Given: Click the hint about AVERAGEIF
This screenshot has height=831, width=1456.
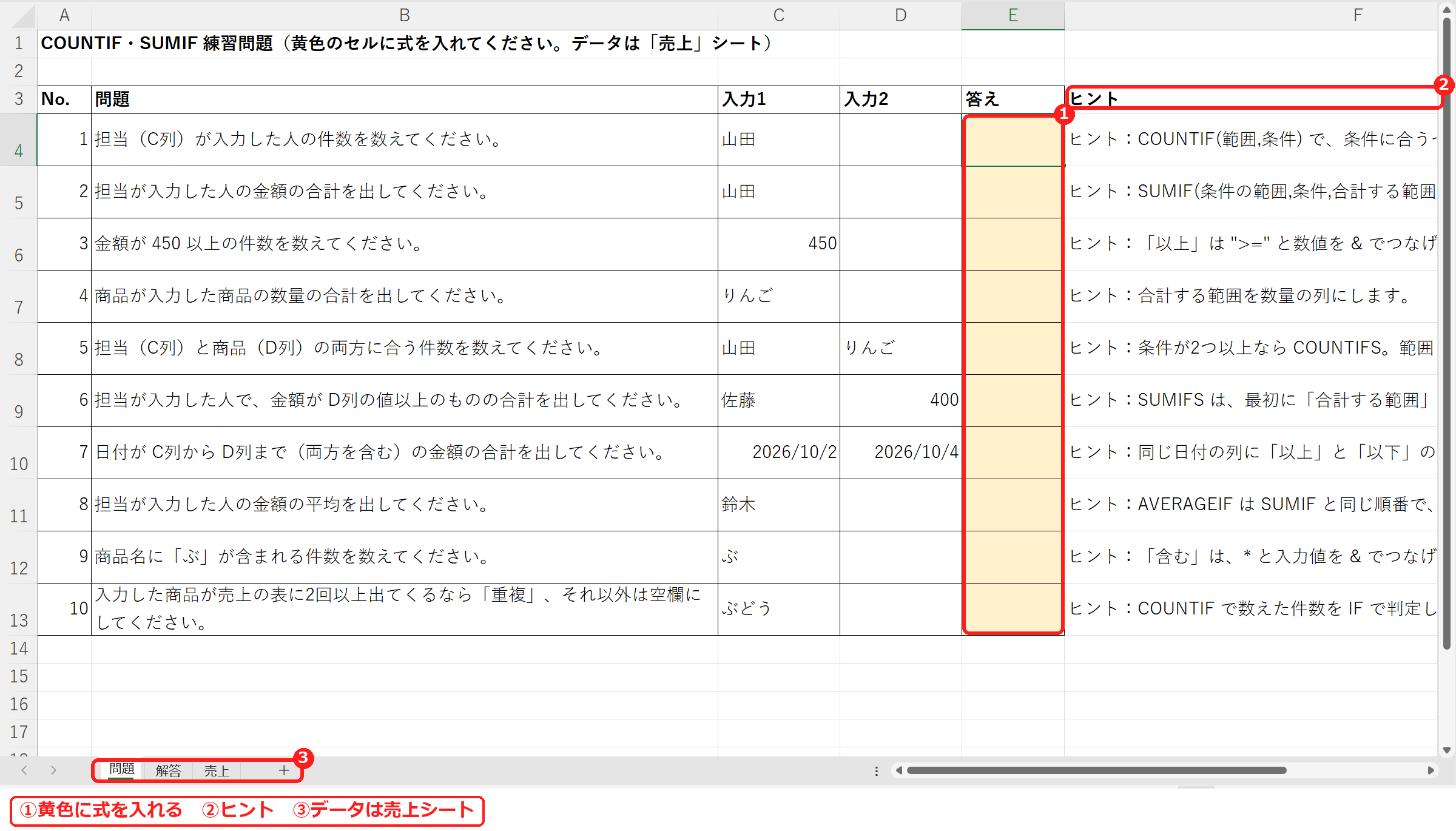Looking at the screenshot, I should (1250, 505).
